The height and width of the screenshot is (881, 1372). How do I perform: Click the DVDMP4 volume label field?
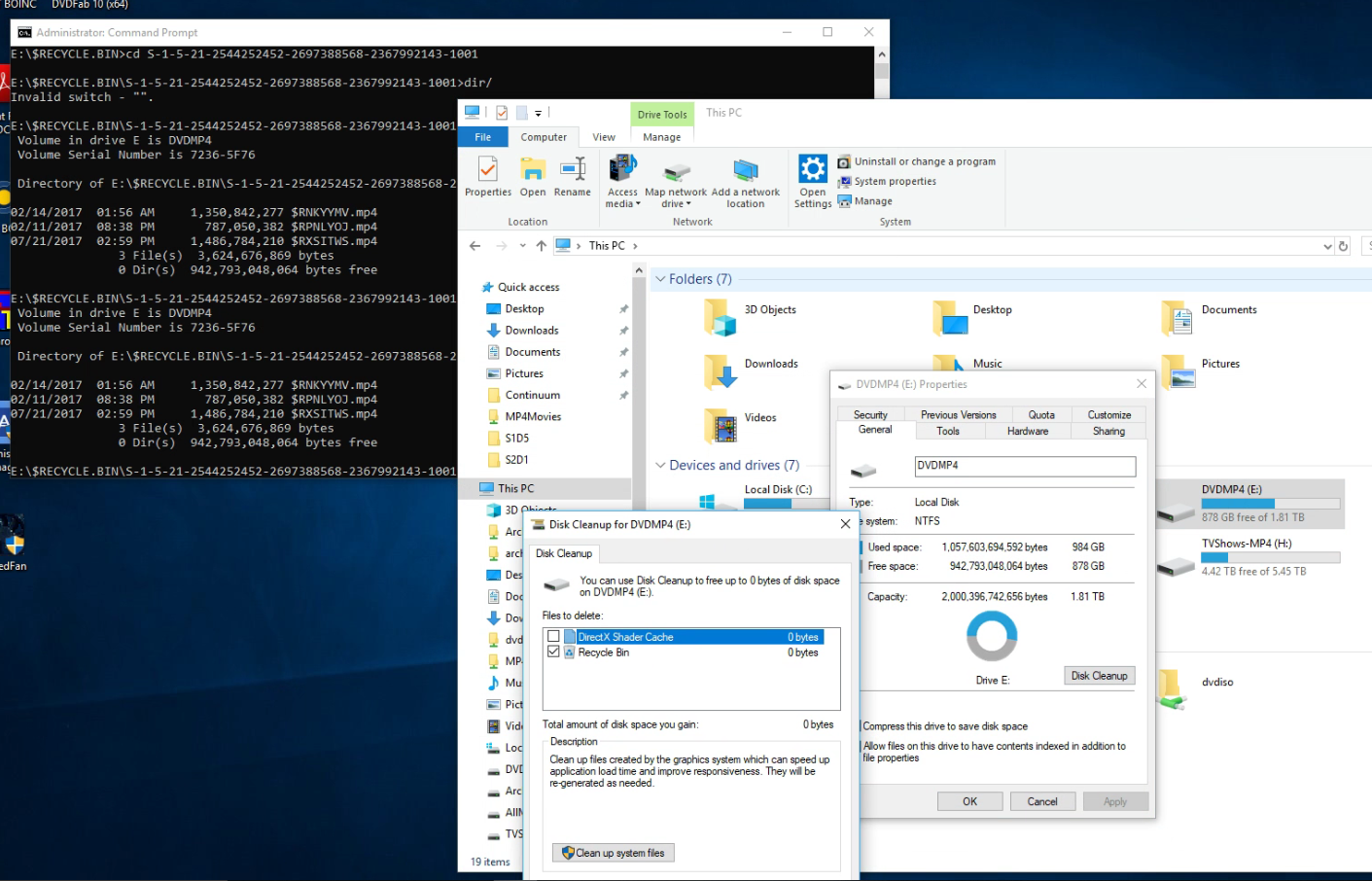1024,466
